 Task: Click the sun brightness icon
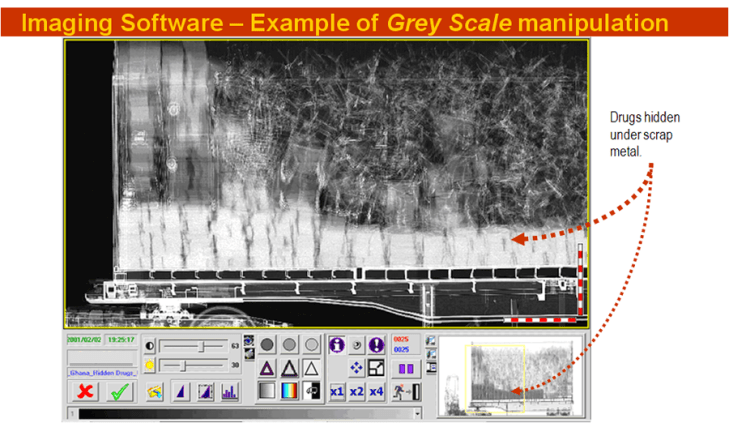point(150,365)
